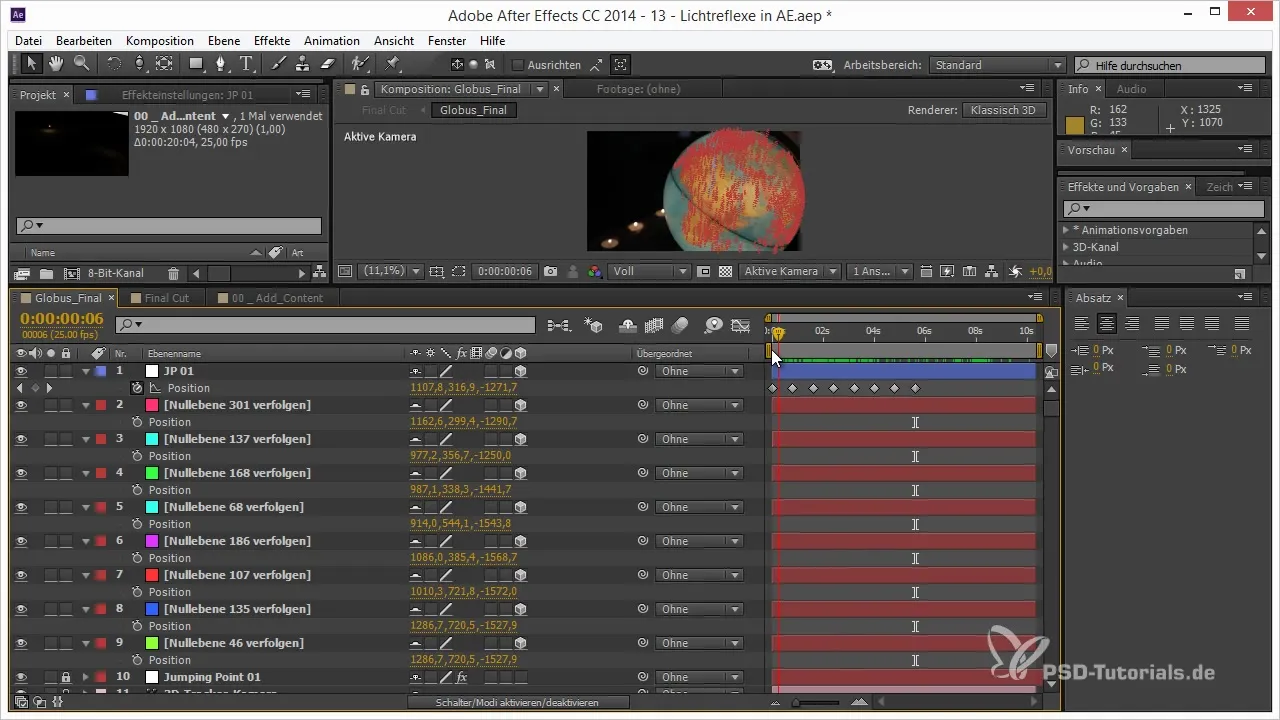Collapse the JP 01 layer properties
Screen dimensions: 1280x720
click(x=86, y=371)
